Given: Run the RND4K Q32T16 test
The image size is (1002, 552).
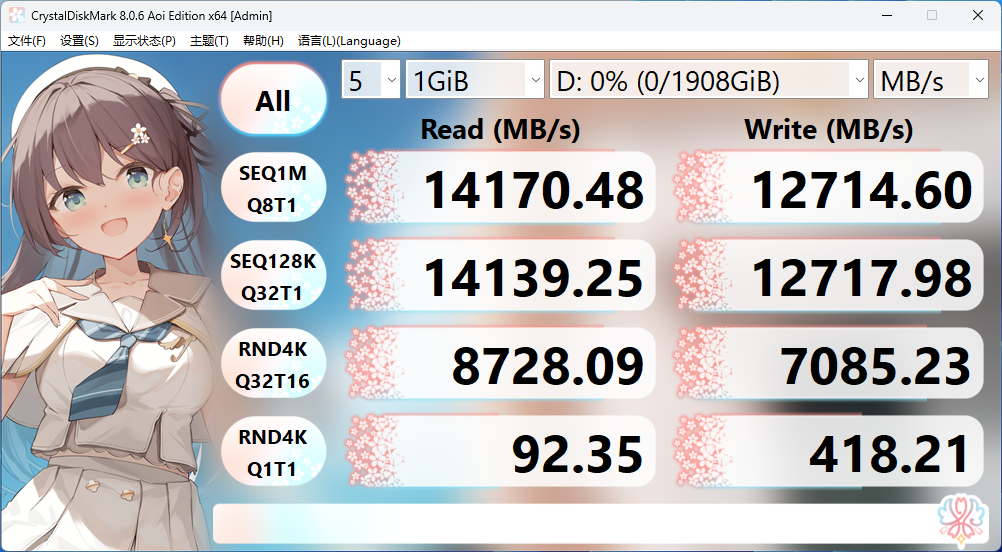Looking at the screenshot, I should pyautogui.click(x=273, y=365).
